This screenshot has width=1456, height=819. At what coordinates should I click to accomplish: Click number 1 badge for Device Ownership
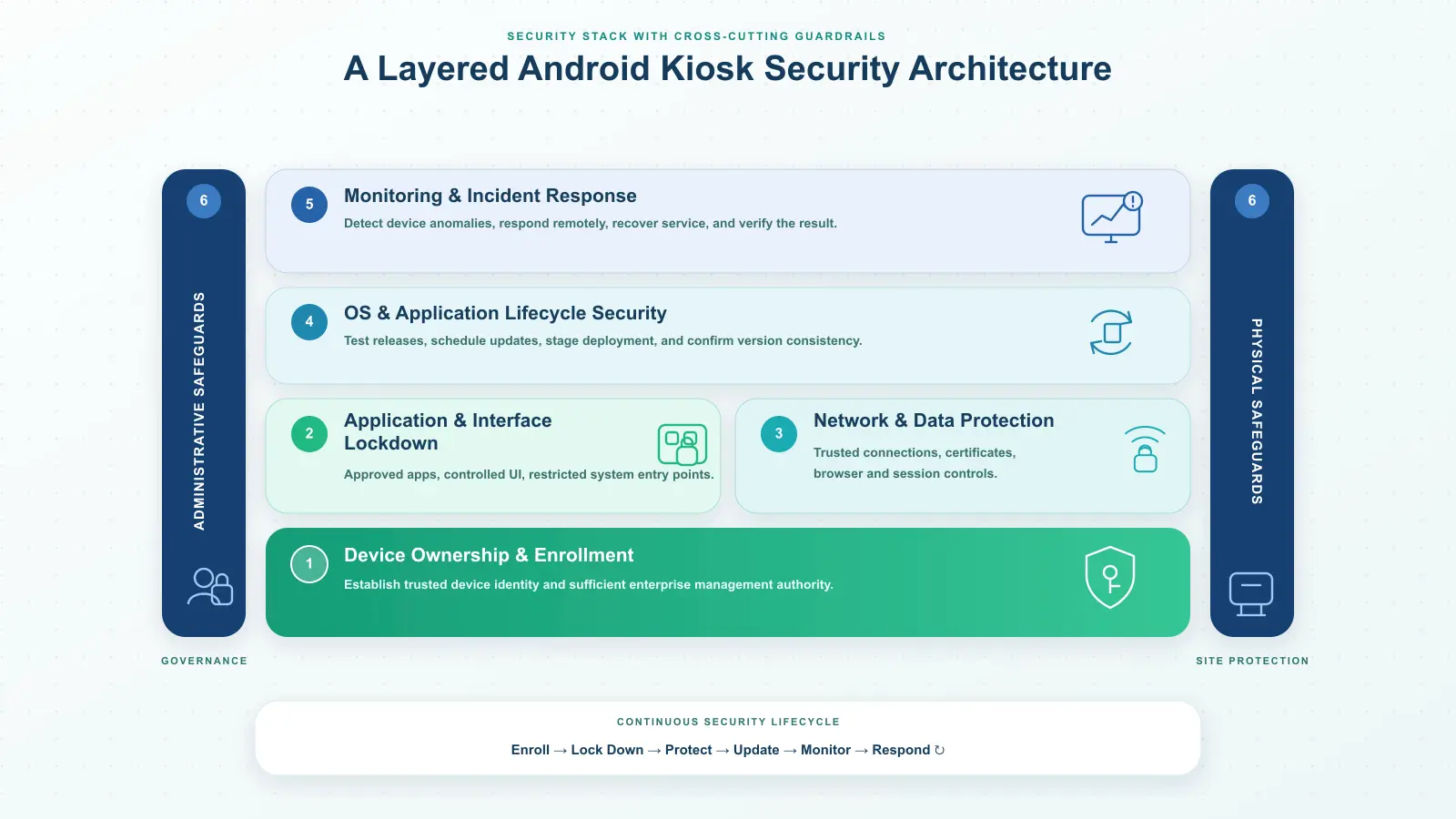[x=309, y=563]
